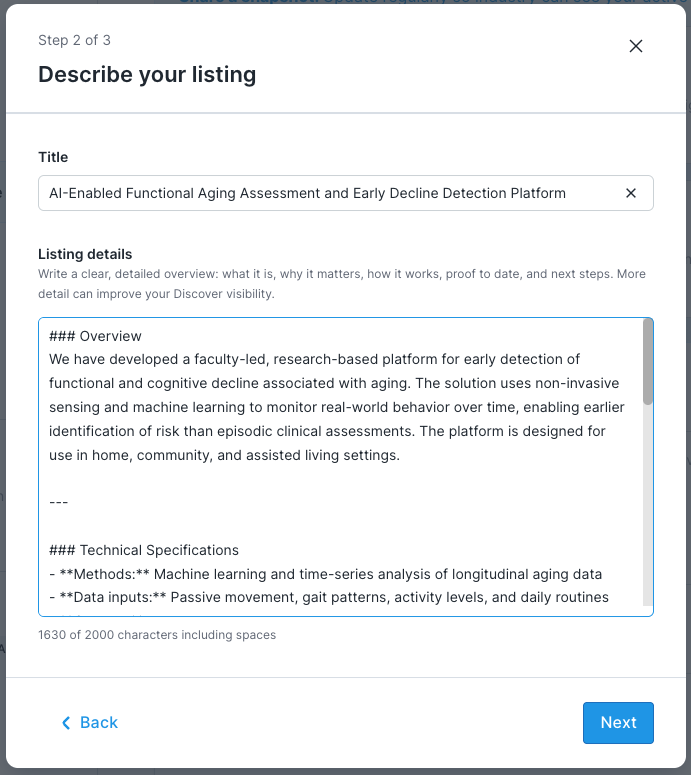Click the --- separator line in details
This screenshot has height=775, width=691.
[59, 502]
